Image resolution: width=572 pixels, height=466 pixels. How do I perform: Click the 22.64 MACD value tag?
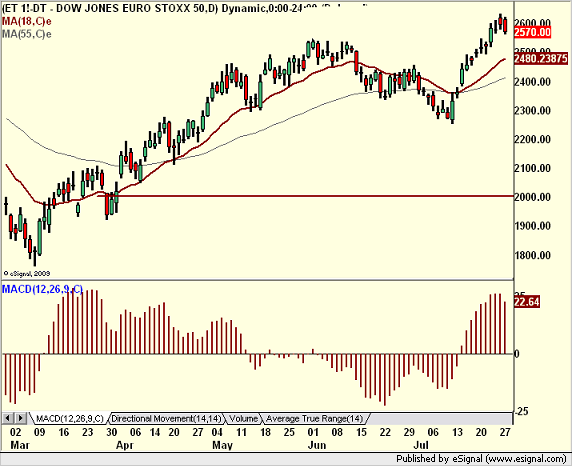(x=526, y=302)
